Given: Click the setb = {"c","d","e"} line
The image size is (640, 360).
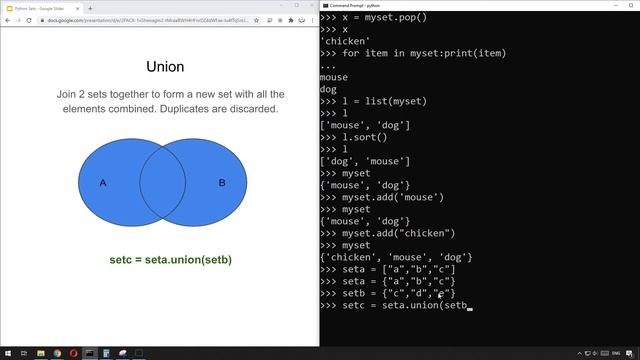Looking at the screenshot, I should click(x=388, y=293).
